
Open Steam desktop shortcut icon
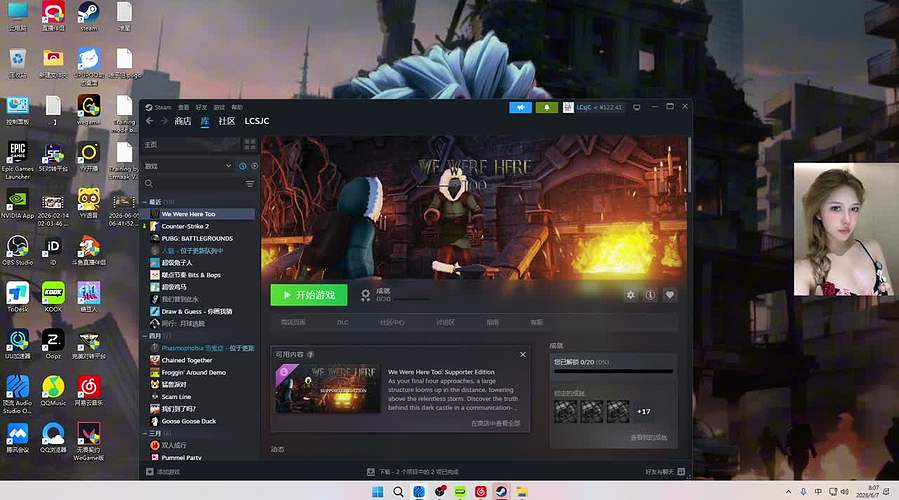pos(88,16)
